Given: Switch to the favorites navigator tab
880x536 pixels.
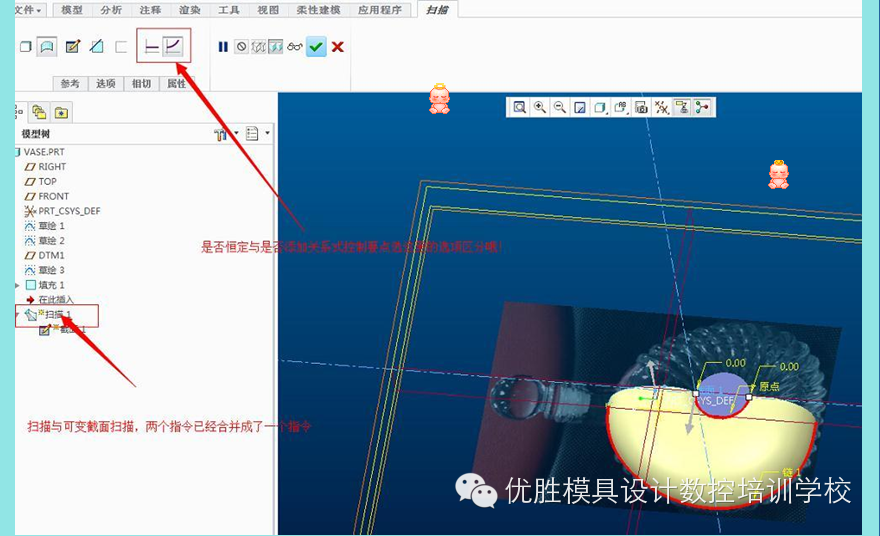Looking at the screenshot, I should click(61, 112).
